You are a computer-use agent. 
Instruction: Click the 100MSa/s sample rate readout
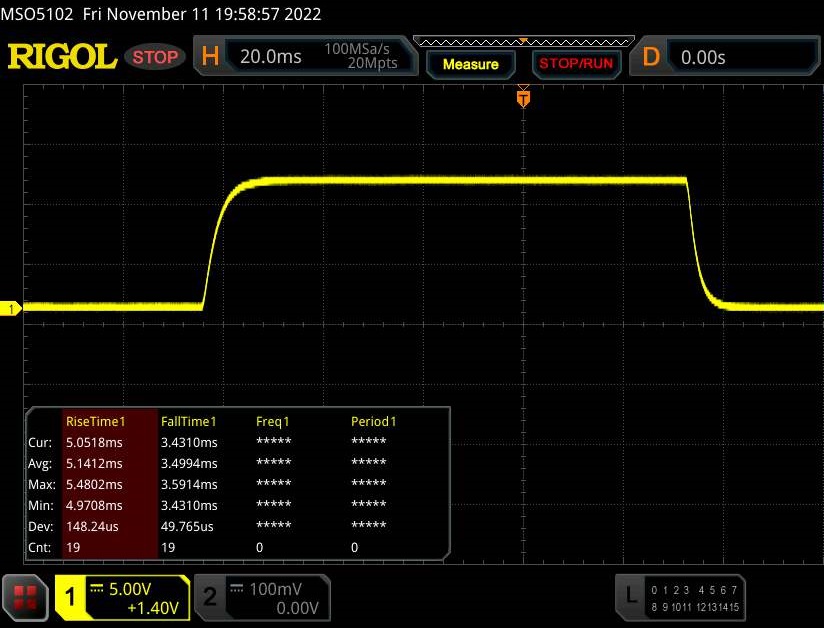pos(357,49)
